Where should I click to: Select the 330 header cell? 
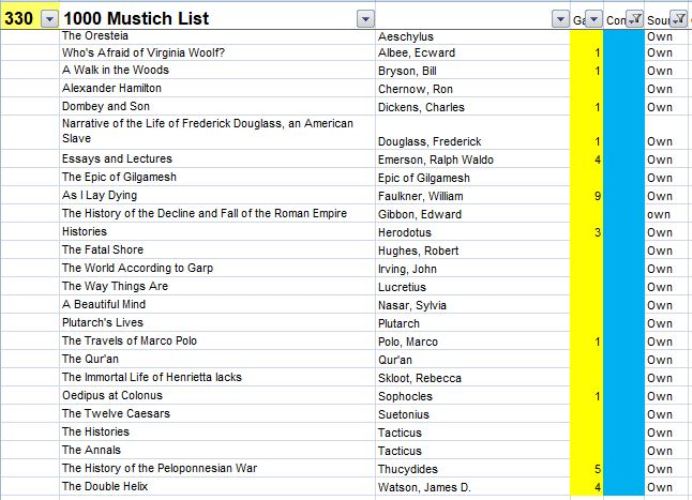pos(30,16)
